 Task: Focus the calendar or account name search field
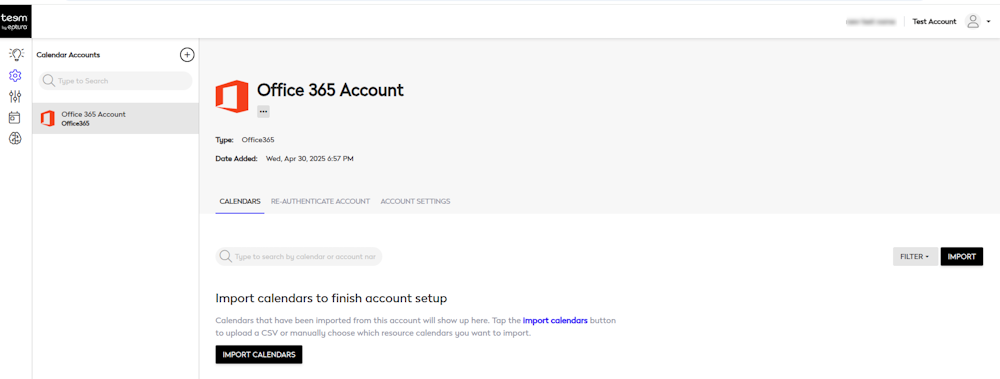coord(298,256)
